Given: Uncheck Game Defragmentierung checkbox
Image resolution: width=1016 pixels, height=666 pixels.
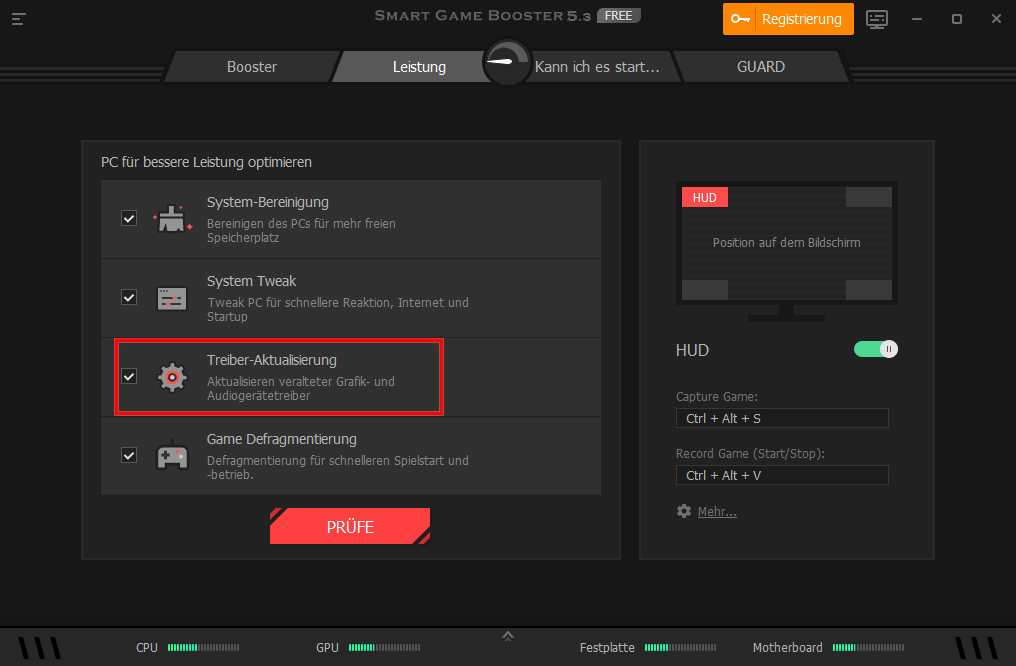Looking at the screenshot, I should click(x=129, y=455).
